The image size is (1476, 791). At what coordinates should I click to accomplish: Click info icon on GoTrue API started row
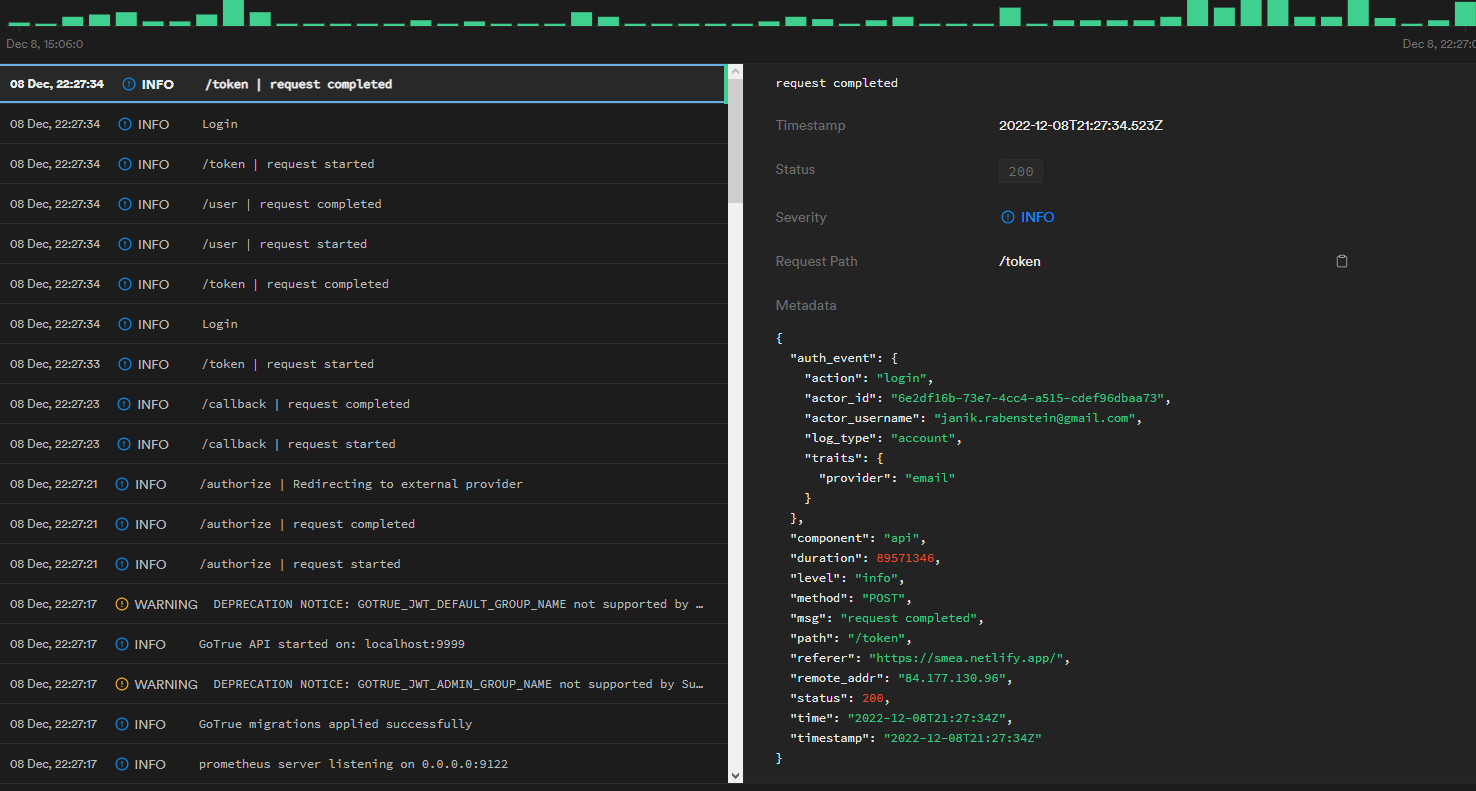pyautogui.click(x=122, y=644)
